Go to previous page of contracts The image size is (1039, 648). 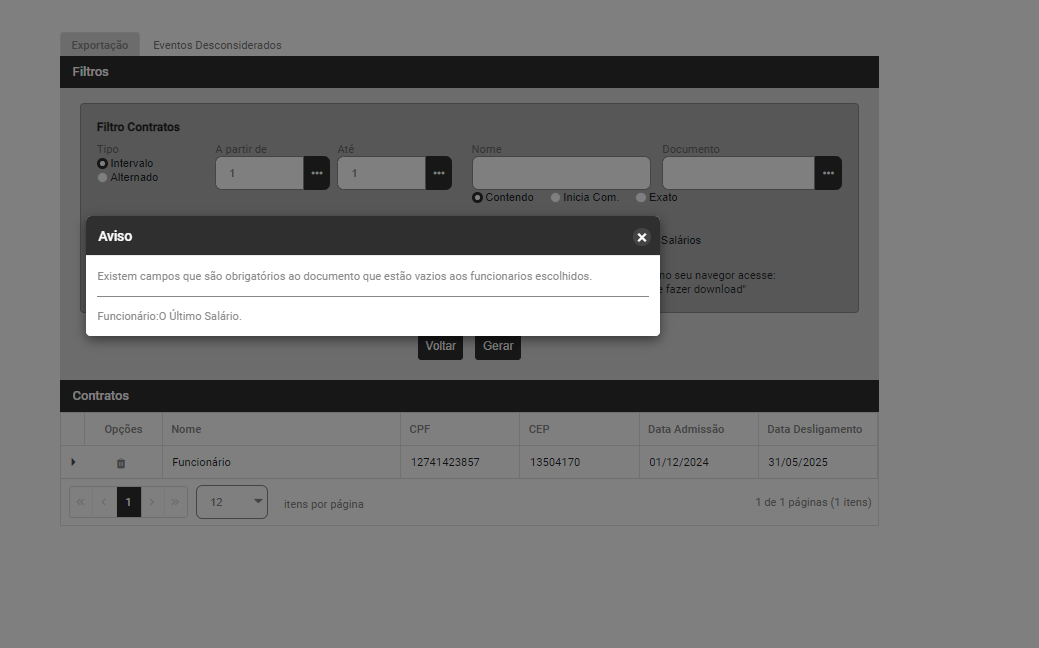105,502
